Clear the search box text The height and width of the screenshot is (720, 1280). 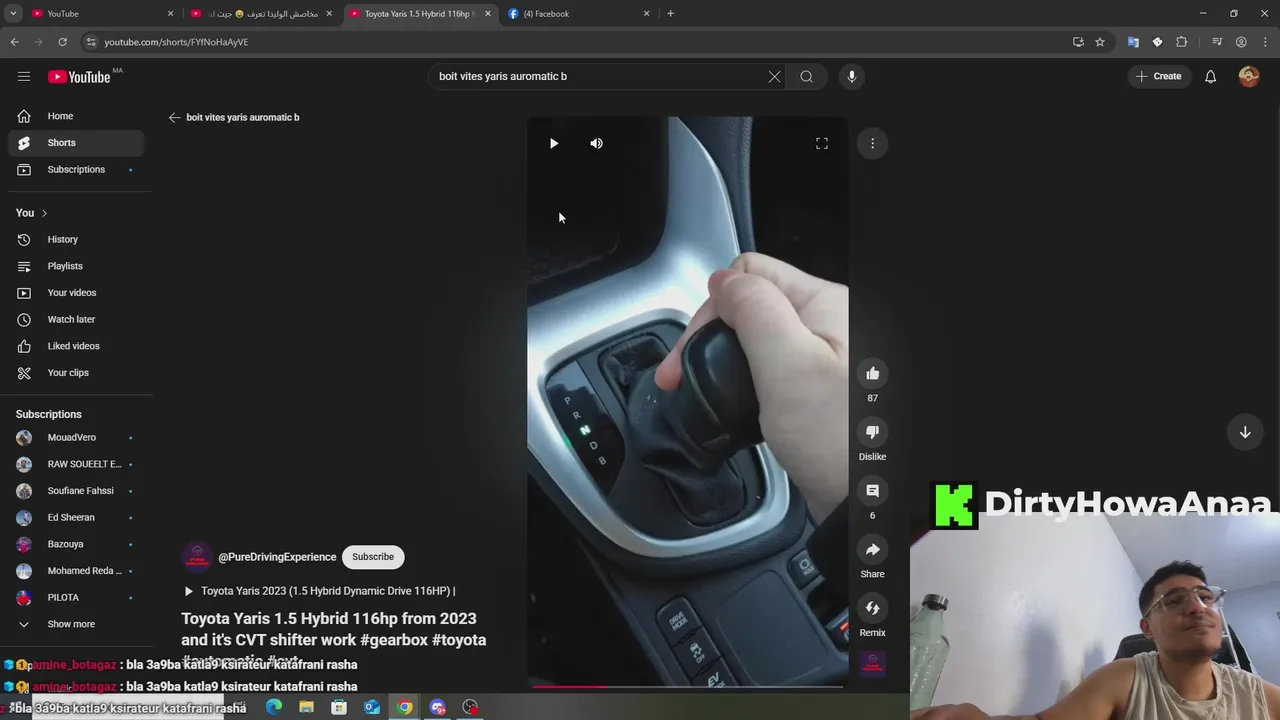point(774,76)
